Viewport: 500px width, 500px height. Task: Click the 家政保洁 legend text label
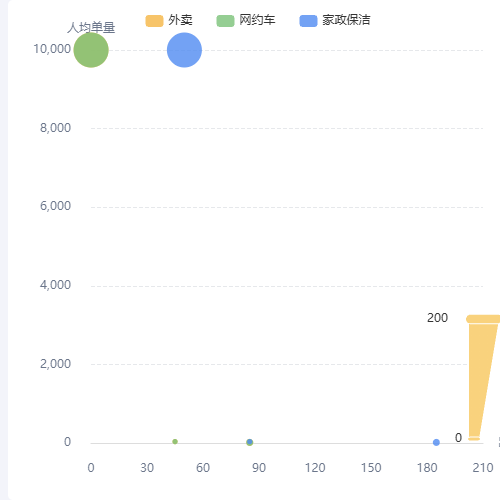pos(346,20)
